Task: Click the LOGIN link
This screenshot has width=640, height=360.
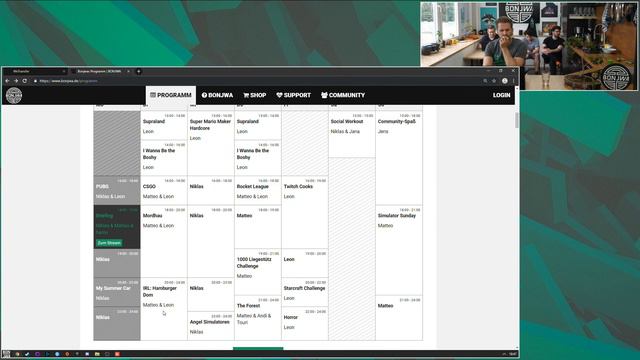Action: [x=501, y=95]
